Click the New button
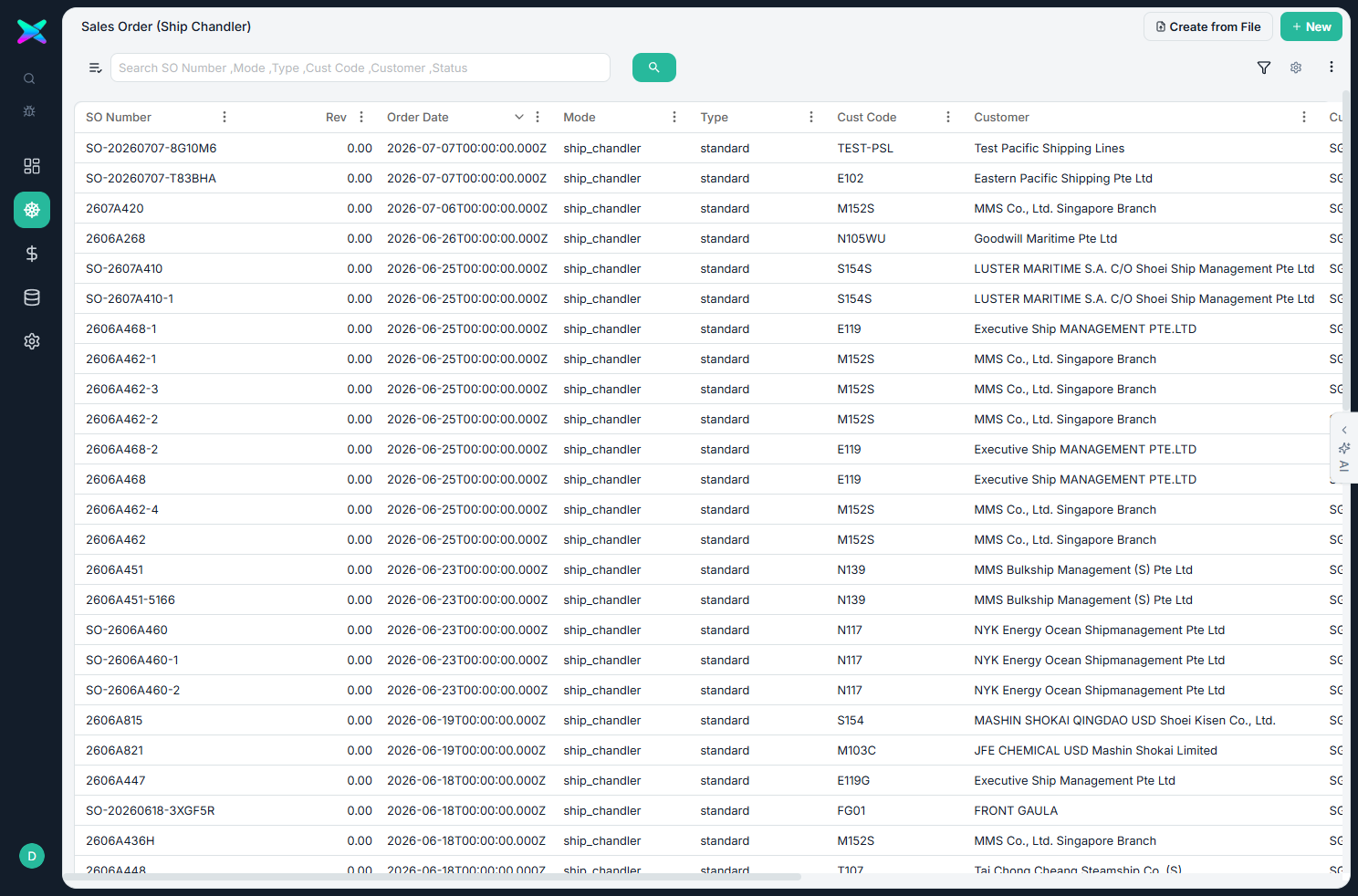This screenshot has width=1358, height=896. [x=1311, y=26]
